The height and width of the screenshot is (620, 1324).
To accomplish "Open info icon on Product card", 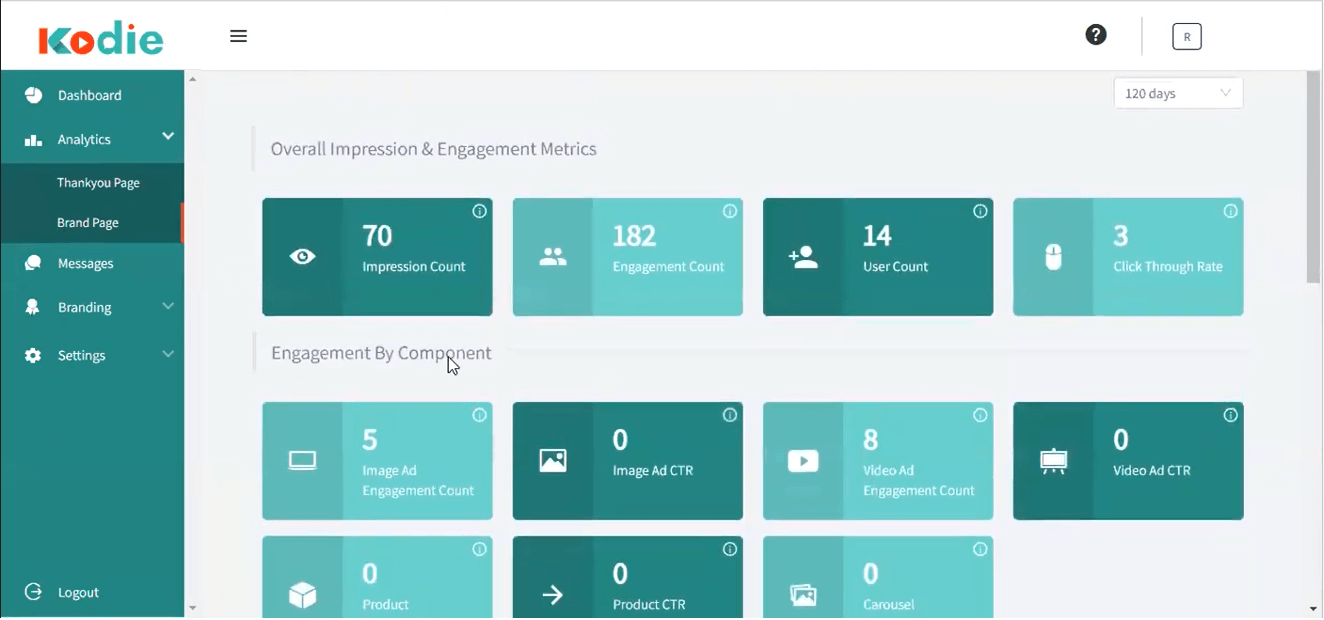I will pyautogui.click(x=479, y=549).
